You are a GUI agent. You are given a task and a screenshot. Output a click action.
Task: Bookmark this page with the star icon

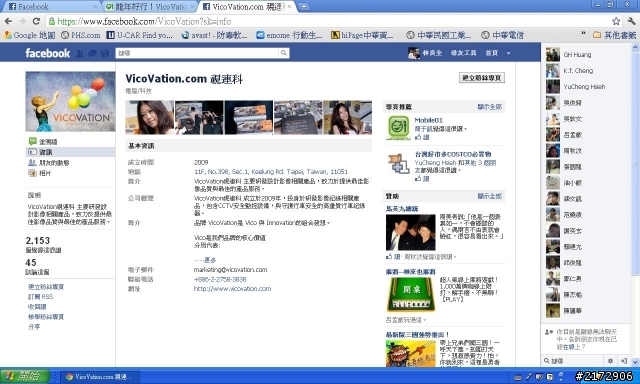pos(616,21)
